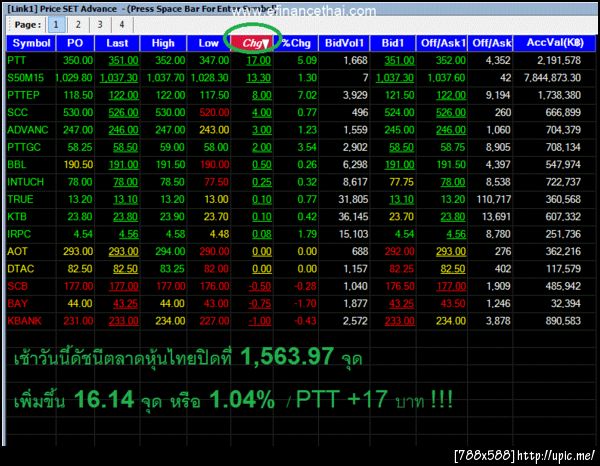Click the Last column header

tap(117, 43)
